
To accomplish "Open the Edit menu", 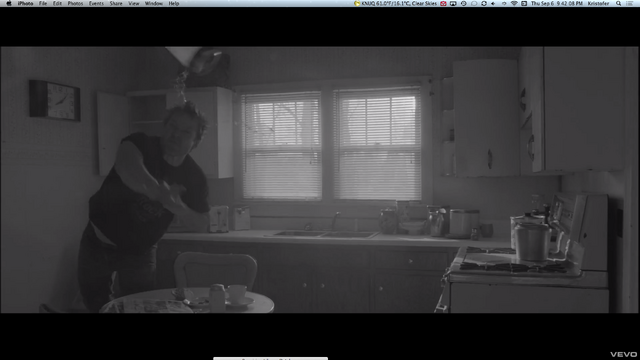I will [x=57, y=3].
